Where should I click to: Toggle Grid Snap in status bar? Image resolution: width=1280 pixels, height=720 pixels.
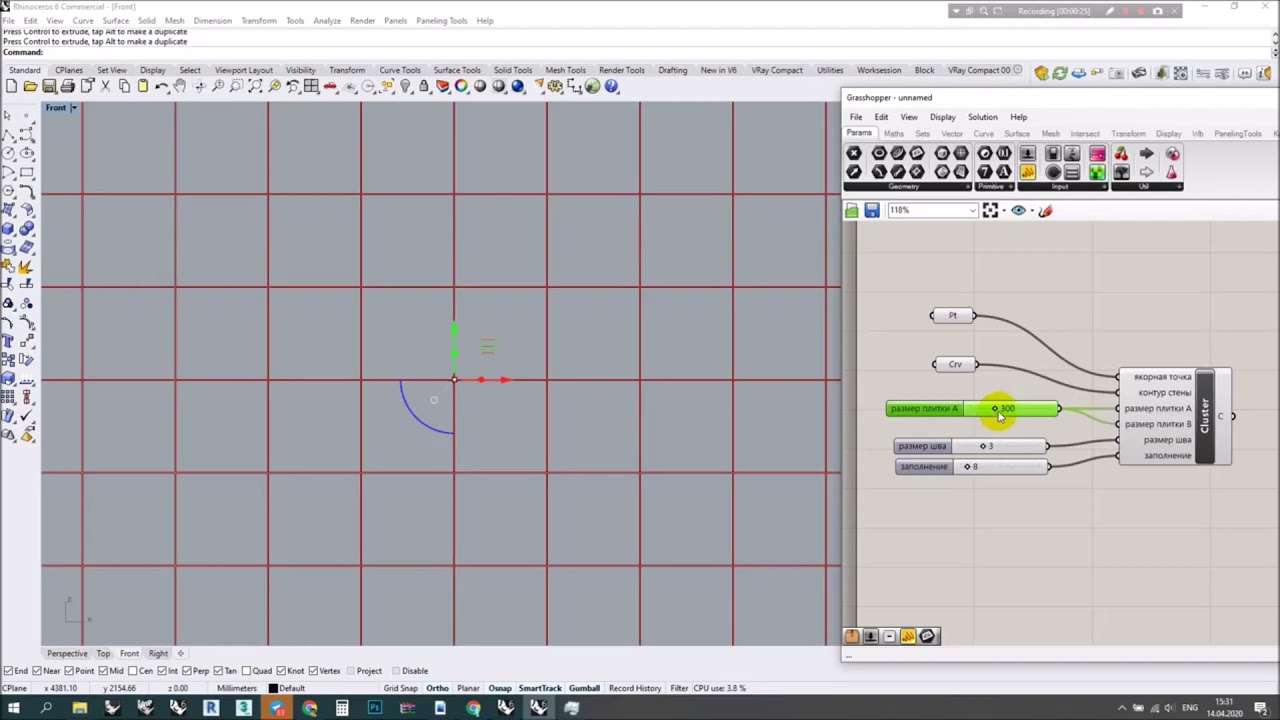click(x=400, y=688)
